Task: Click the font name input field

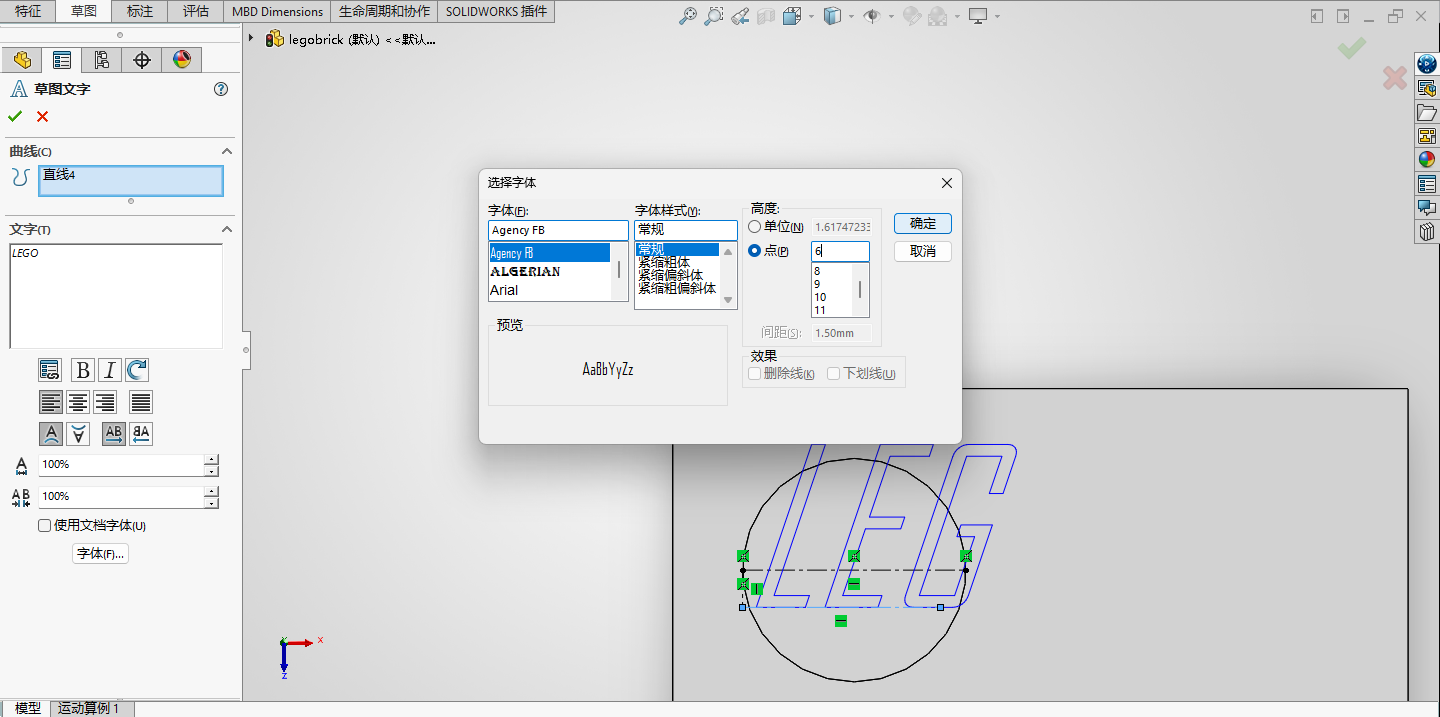Action: [558, 230]
